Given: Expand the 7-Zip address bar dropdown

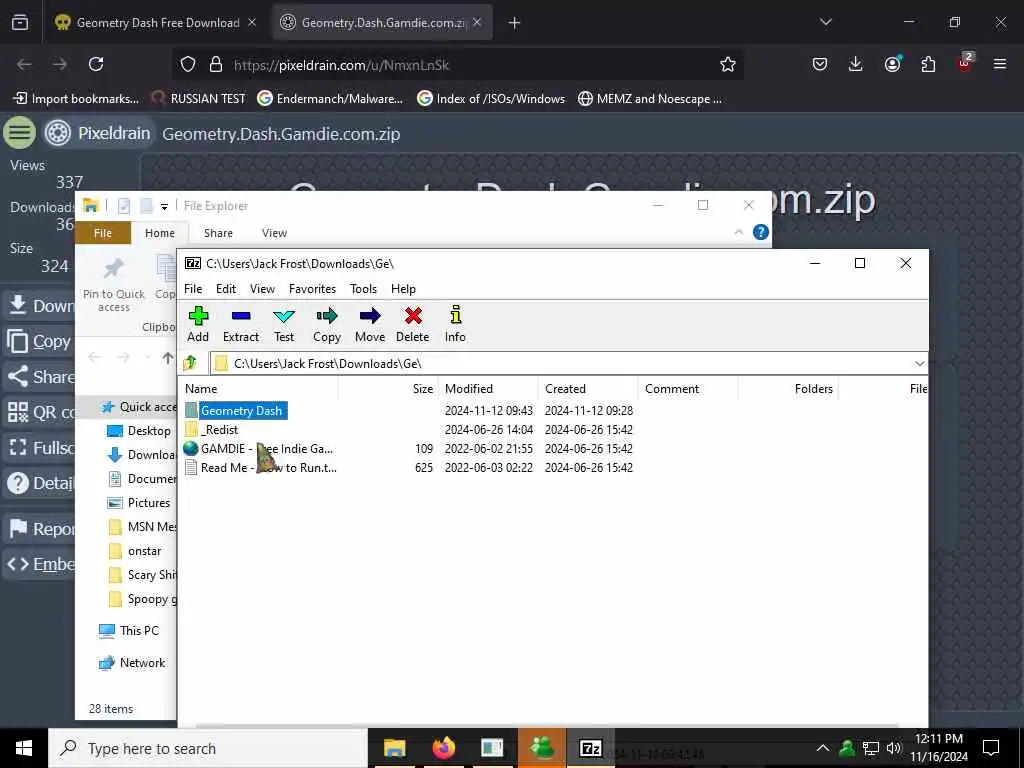Looking at the screenshot, I should point(920,363).
